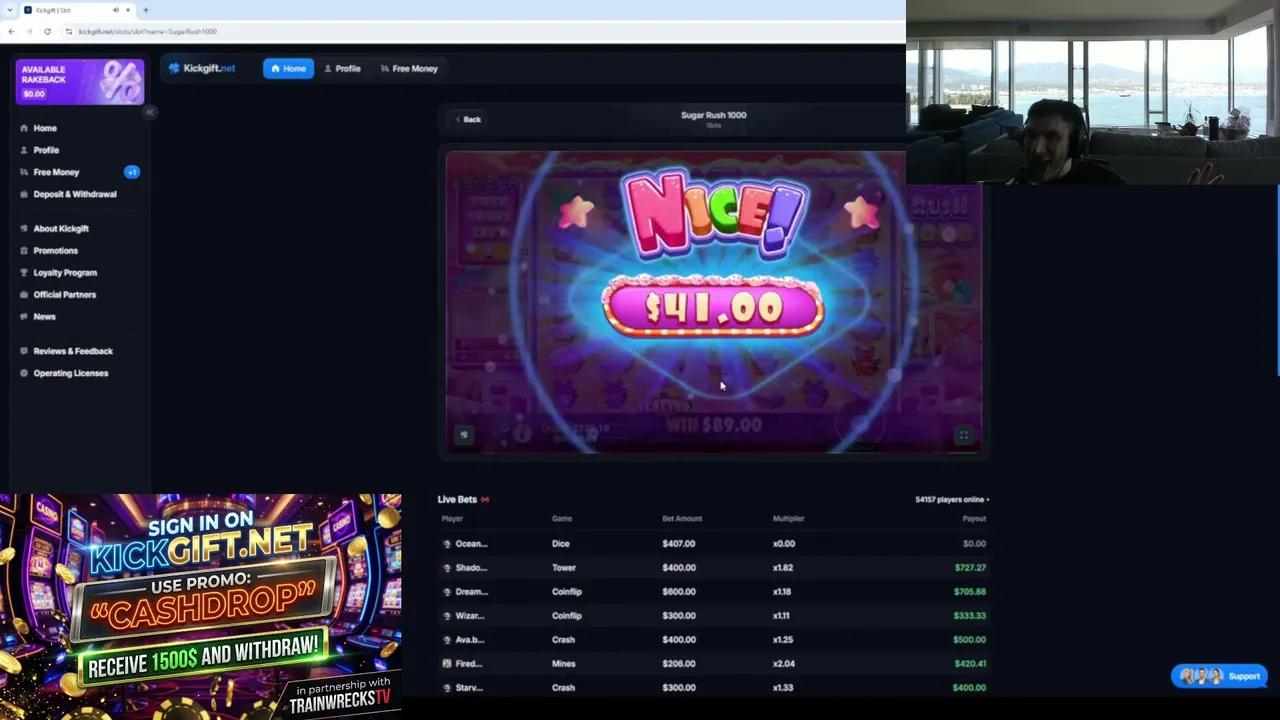Click the 54157 players online text

951,499
